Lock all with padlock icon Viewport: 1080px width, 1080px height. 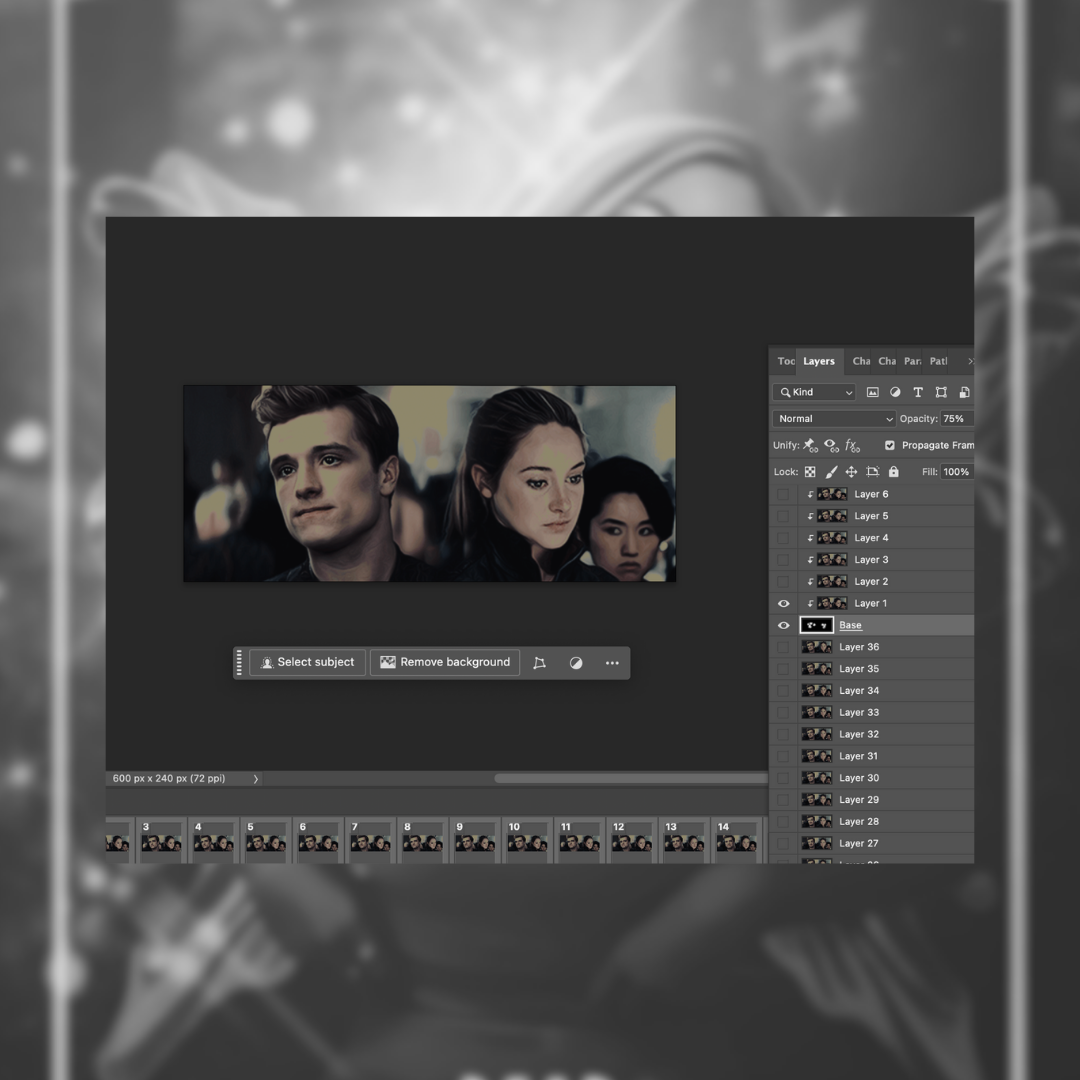point(893,472)
